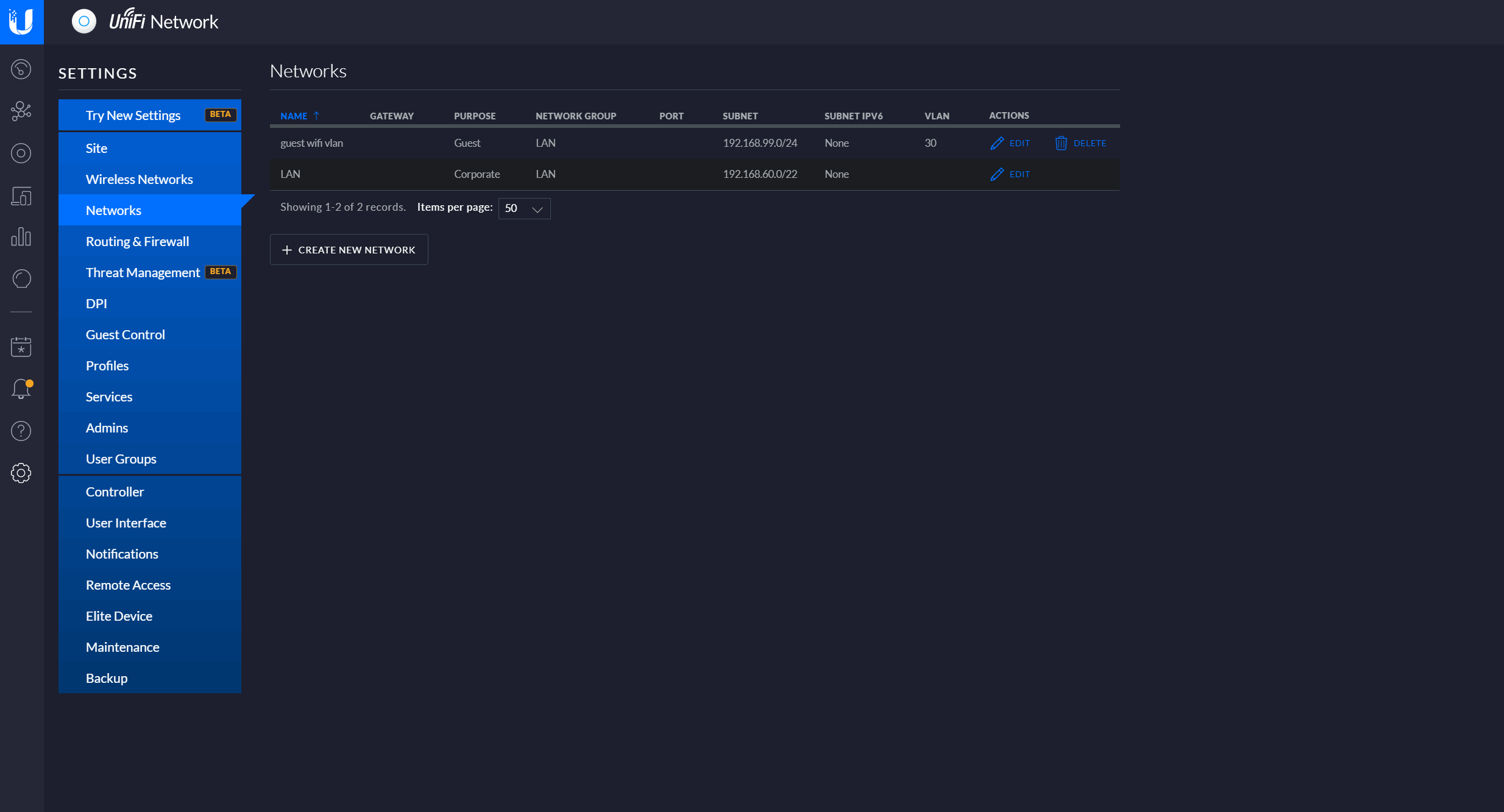
Task: Edit the LAN corporate network
Action: click(1010, 174)
